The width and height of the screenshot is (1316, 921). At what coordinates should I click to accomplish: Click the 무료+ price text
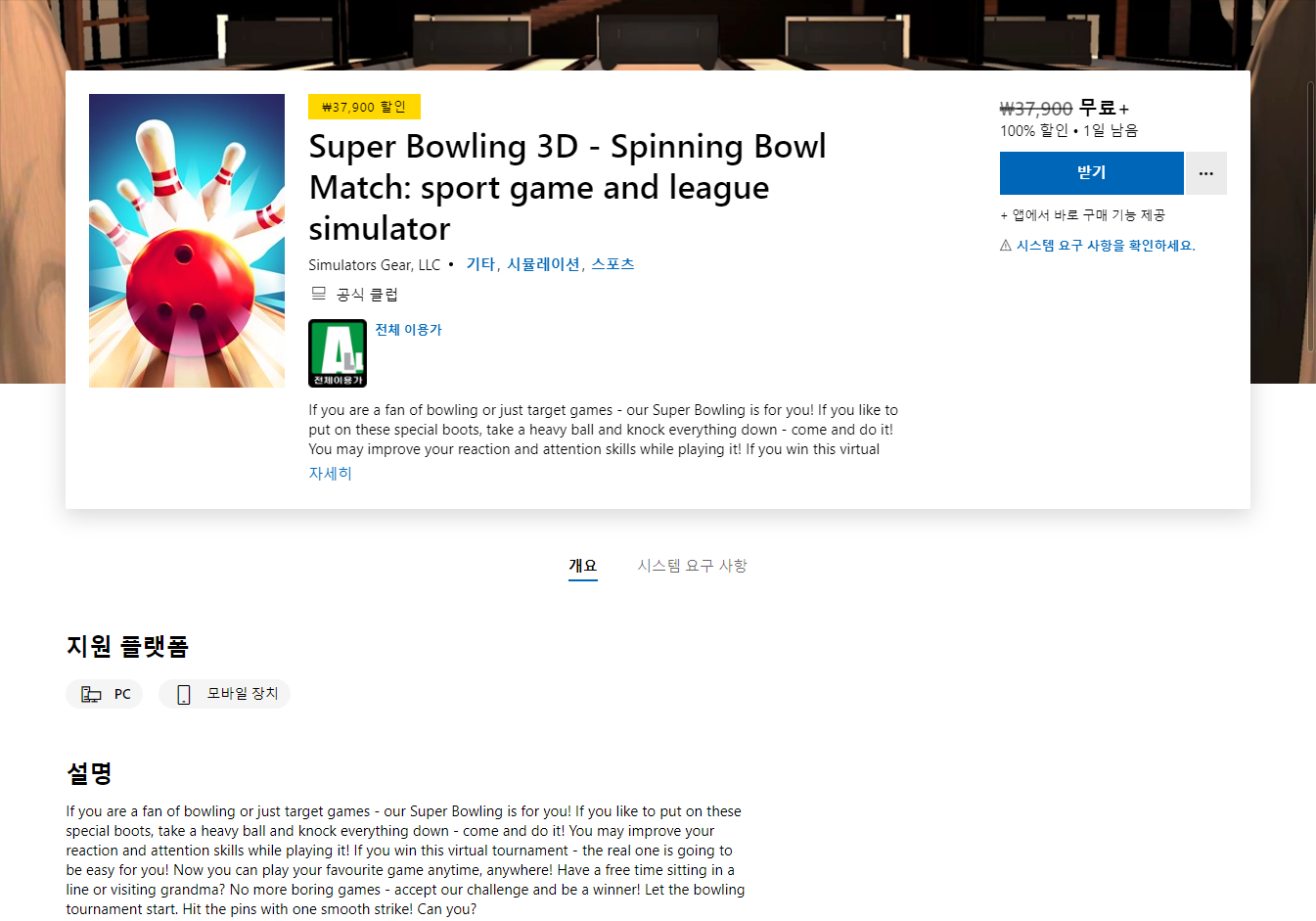(x=1104, y=109)
